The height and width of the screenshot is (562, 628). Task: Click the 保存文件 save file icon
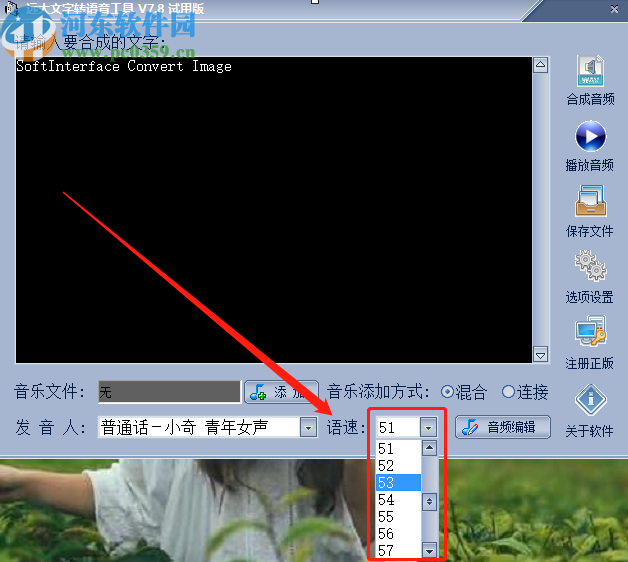point(591,201)
